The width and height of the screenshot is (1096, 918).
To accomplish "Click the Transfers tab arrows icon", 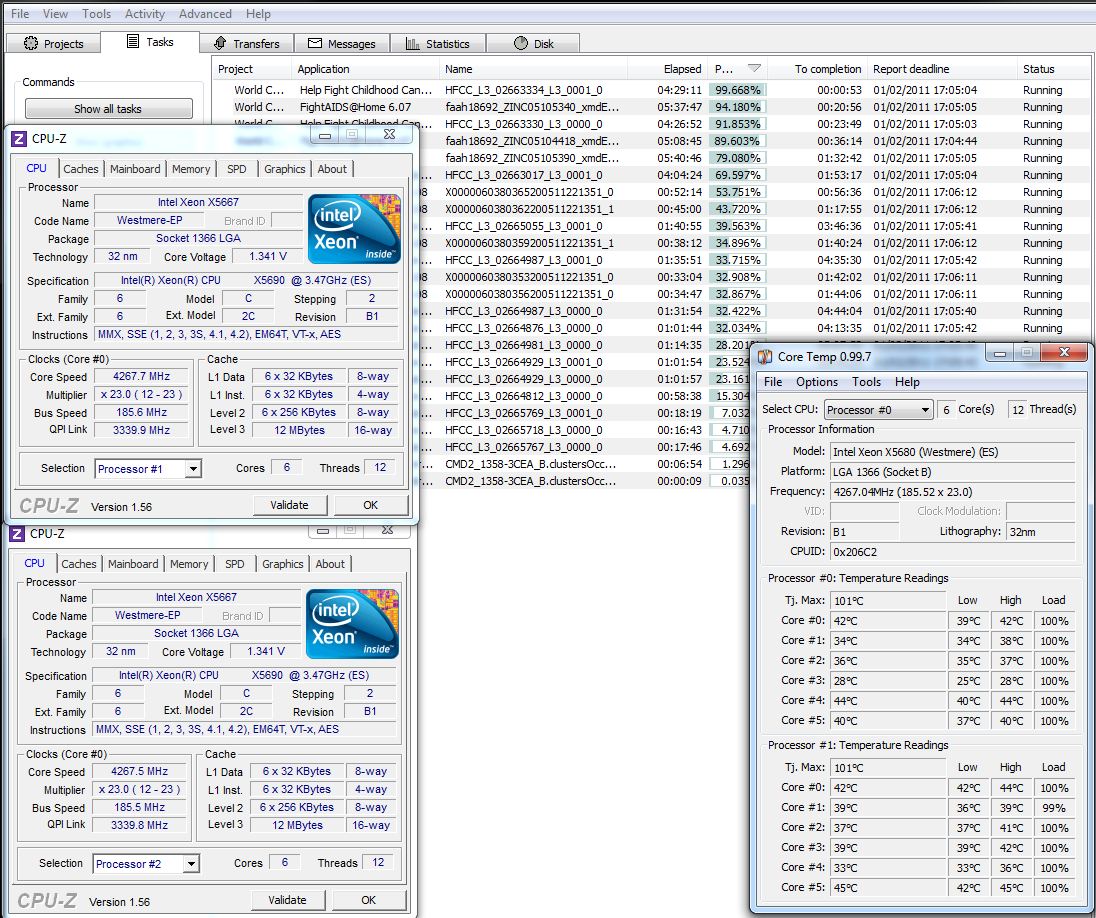I will pyautogui.click(x=220, y=43).
